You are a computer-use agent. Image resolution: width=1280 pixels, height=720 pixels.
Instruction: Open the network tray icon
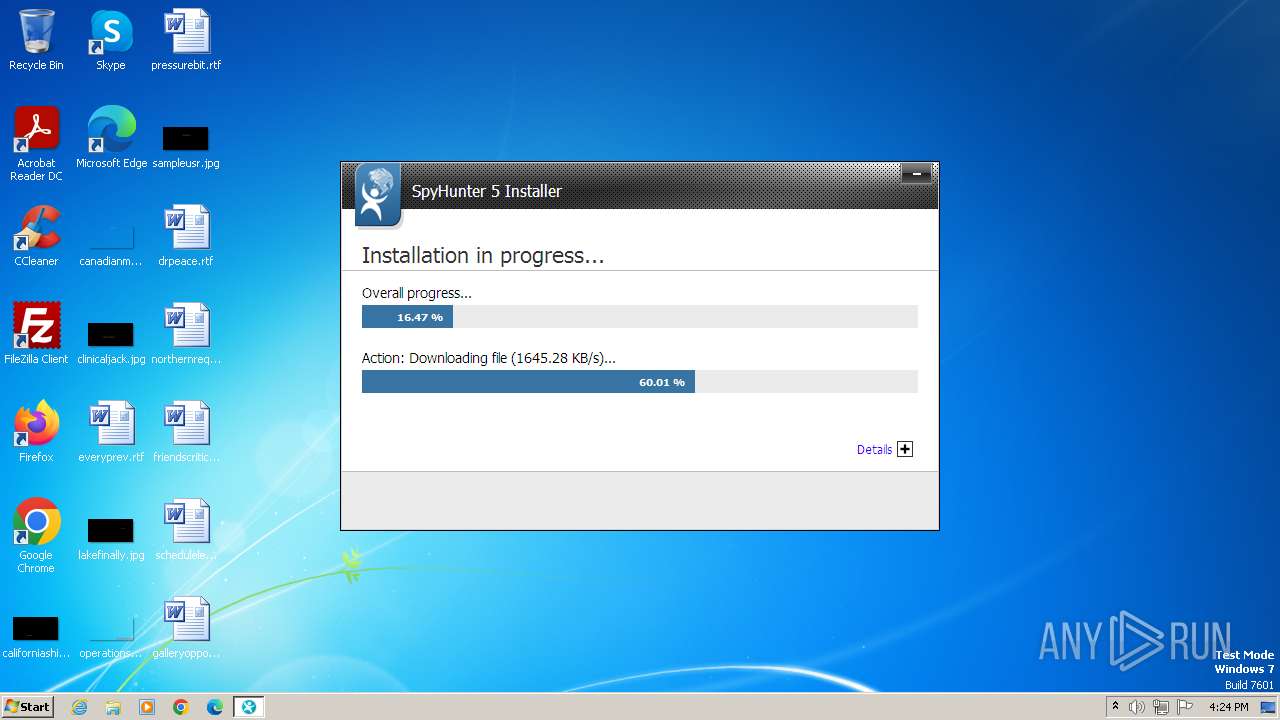(1161, 707)
